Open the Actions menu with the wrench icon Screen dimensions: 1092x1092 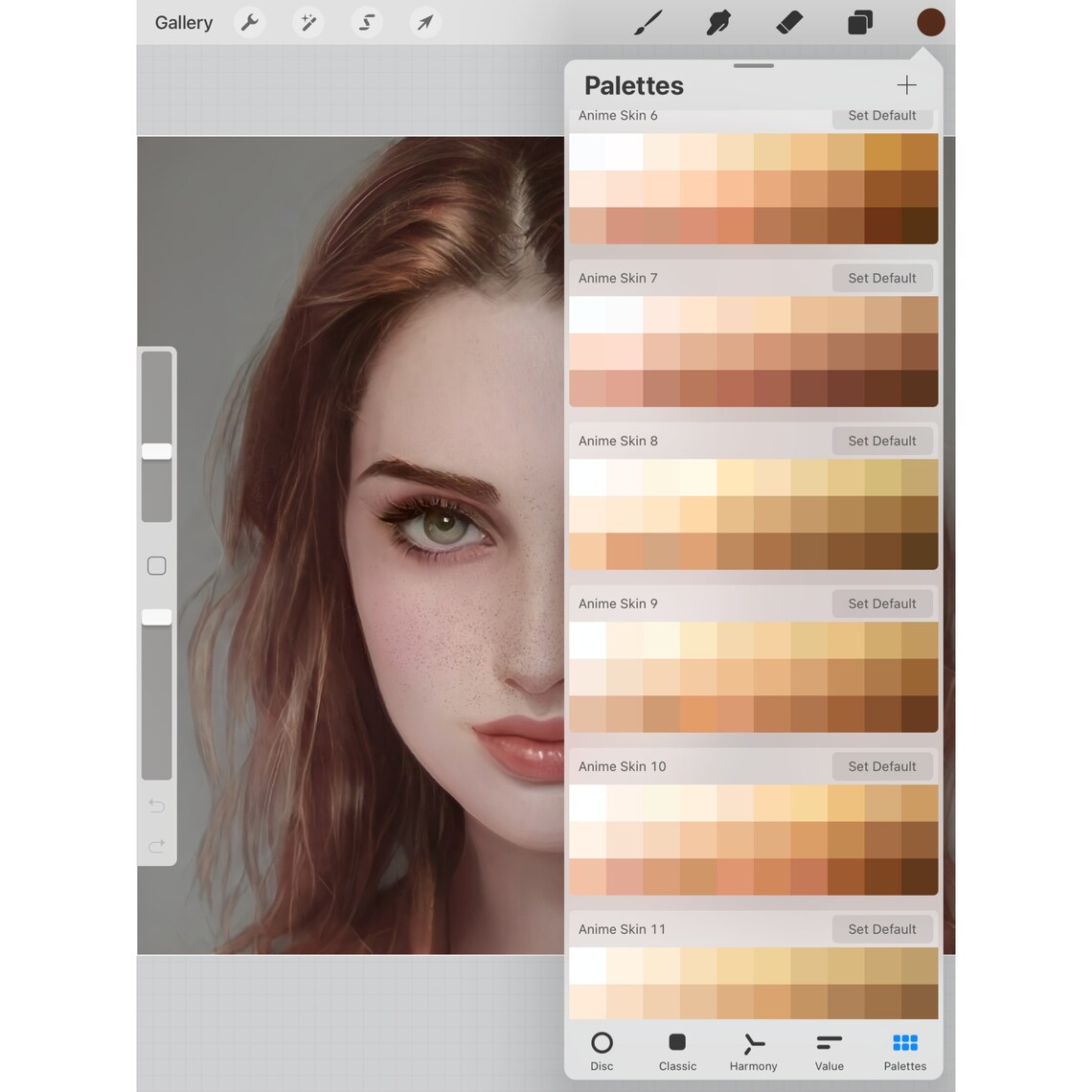pyautogui.click(x=250, y=22)
